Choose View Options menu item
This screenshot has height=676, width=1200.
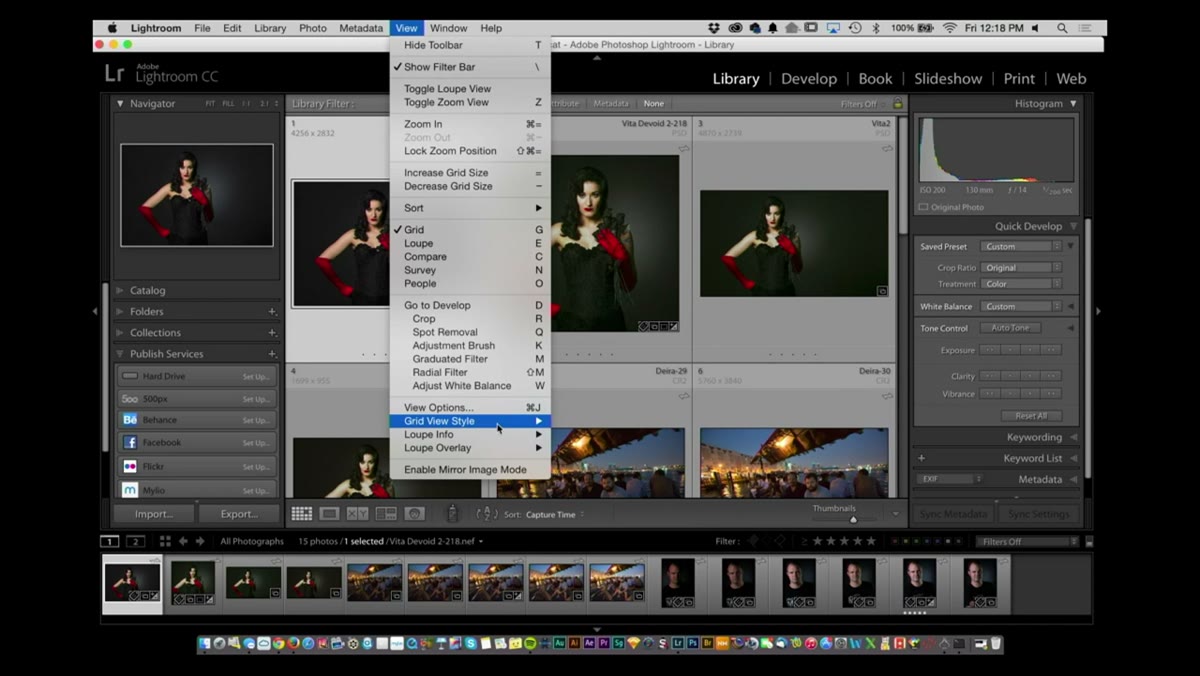[469, 407]
